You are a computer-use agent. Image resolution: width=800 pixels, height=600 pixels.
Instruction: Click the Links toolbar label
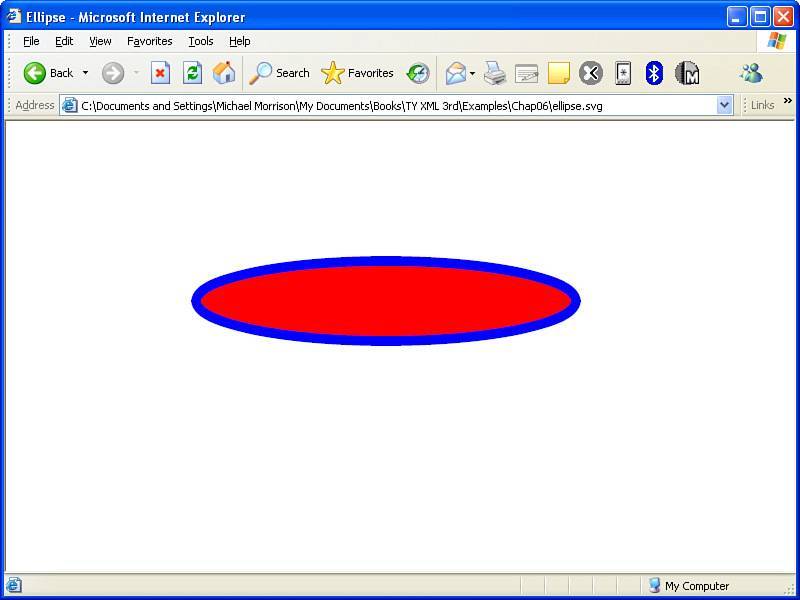(762, 105)
